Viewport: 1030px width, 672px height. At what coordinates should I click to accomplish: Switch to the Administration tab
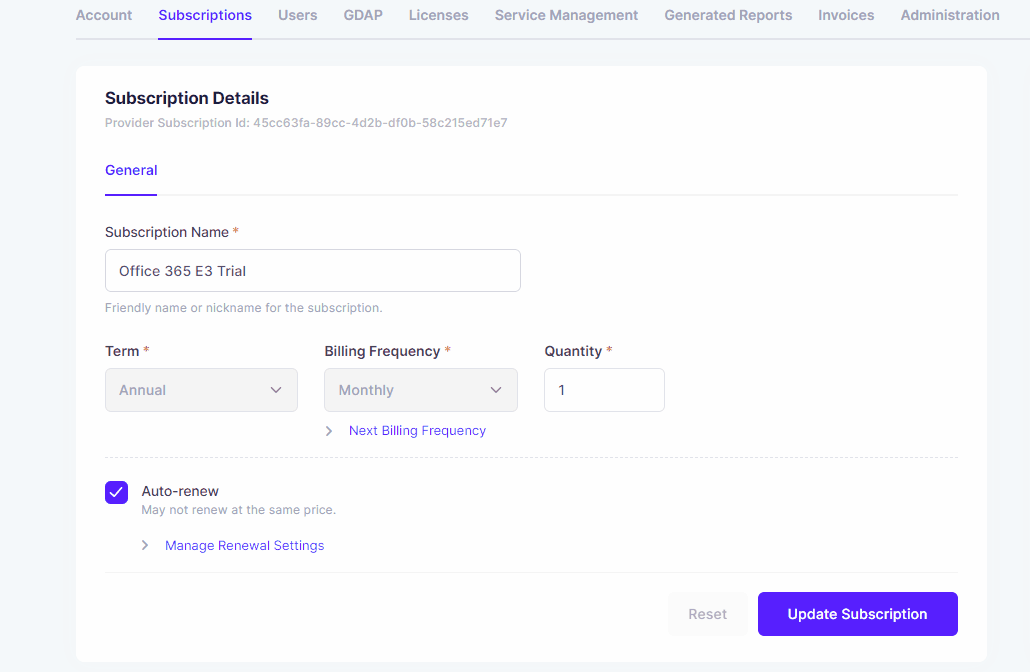[x=950, y=15]
